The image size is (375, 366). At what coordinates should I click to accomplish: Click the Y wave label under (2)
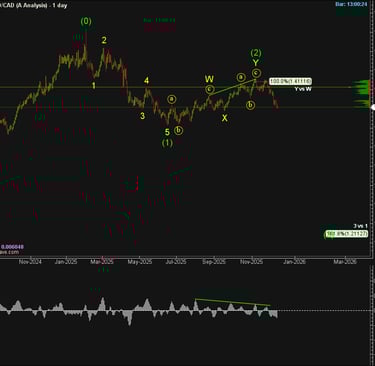pos(256,63)
